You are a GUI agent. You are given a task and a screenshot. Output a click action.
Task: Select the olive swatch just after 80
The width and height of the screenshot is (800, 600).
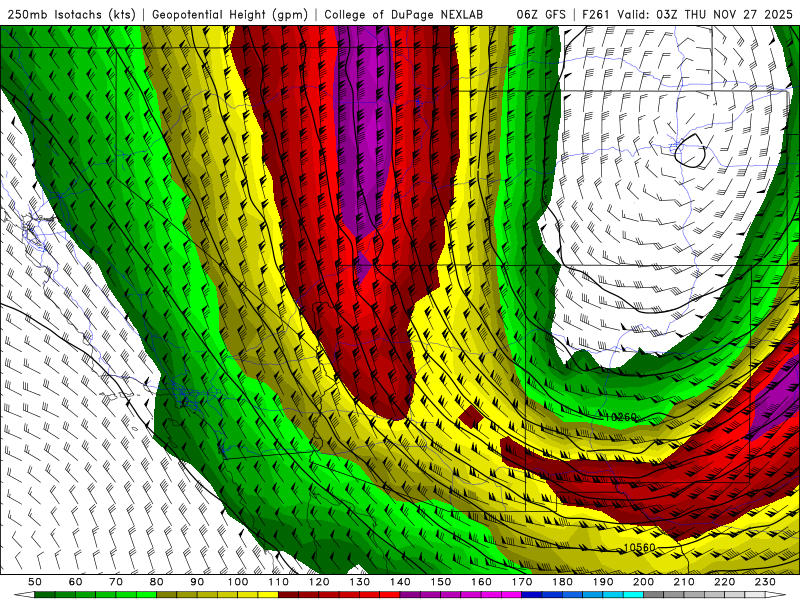click(166, 595)
